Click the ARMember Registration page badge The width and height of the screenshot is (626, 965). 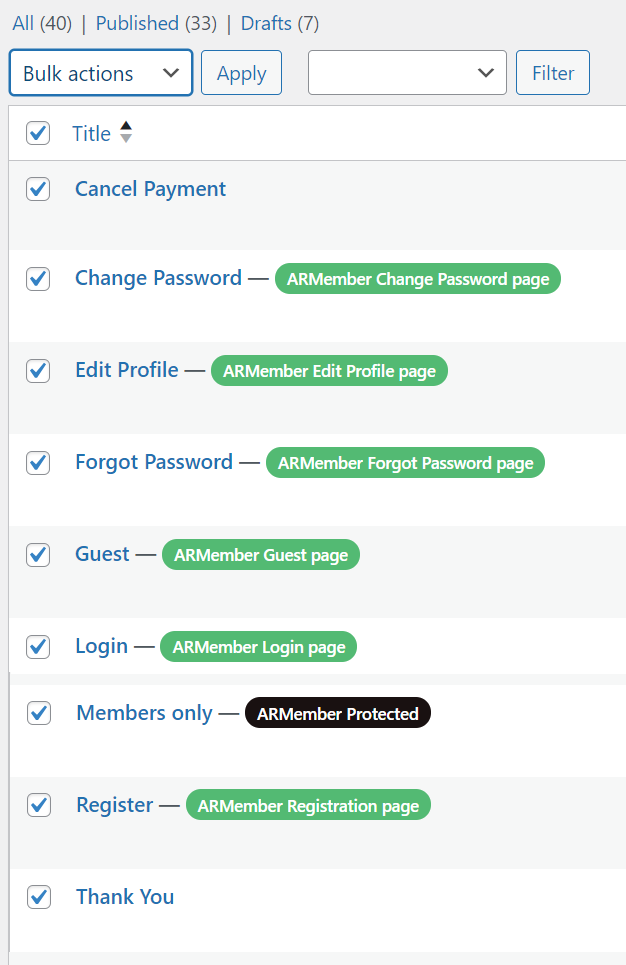[308, 805]
